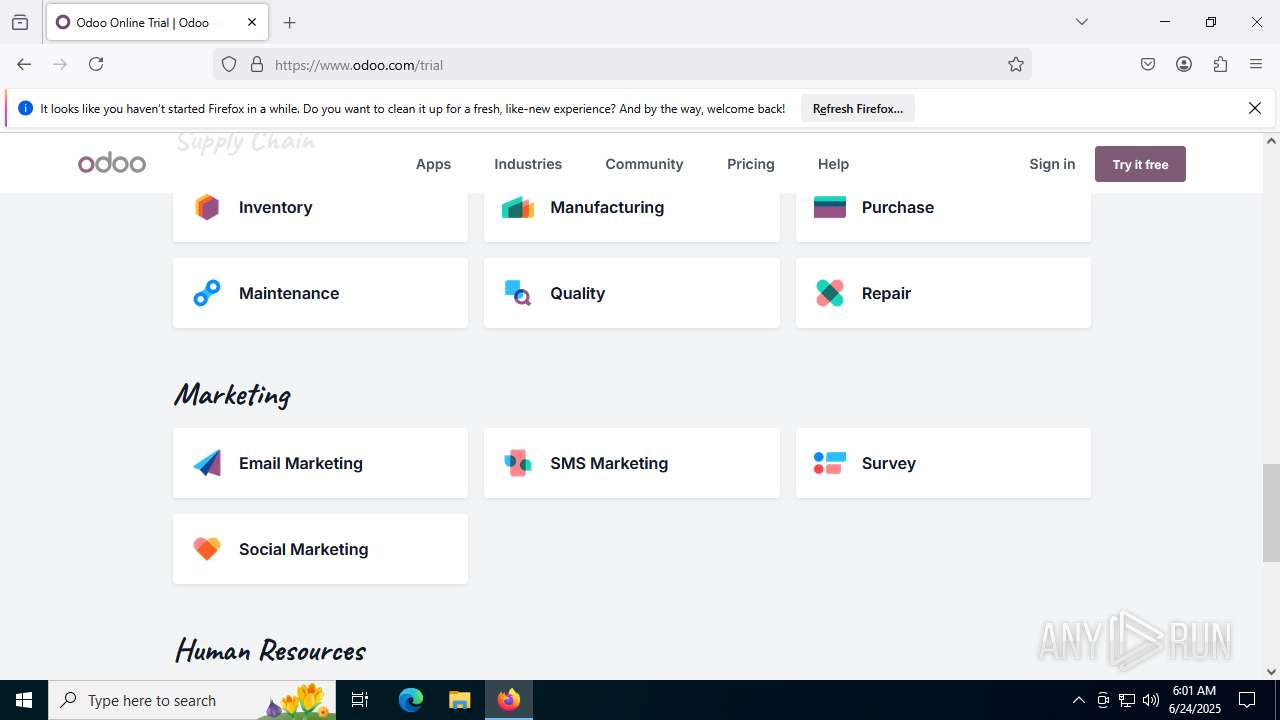Select the Survey app card
The image size is (1280, 720).
pos(943,463)
